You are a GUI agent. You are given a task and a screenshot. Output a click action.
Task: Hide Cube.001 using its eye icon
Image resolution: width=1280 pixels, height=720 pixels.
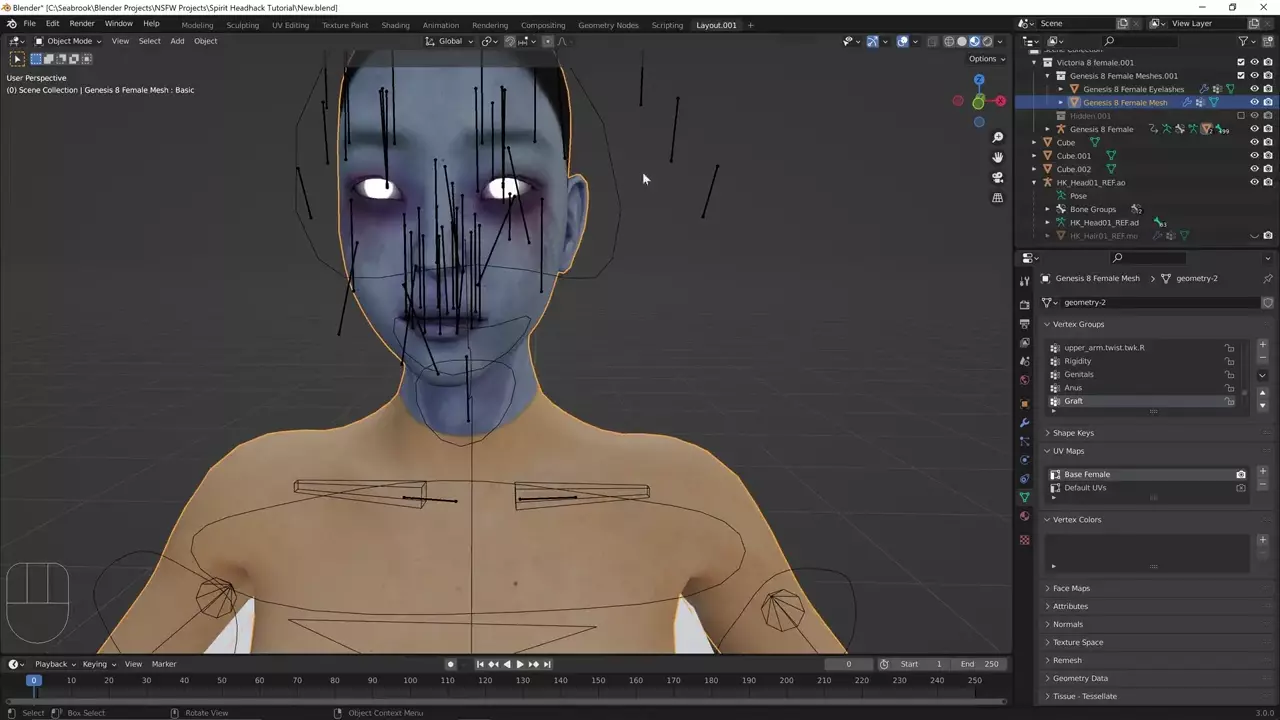1254,156
